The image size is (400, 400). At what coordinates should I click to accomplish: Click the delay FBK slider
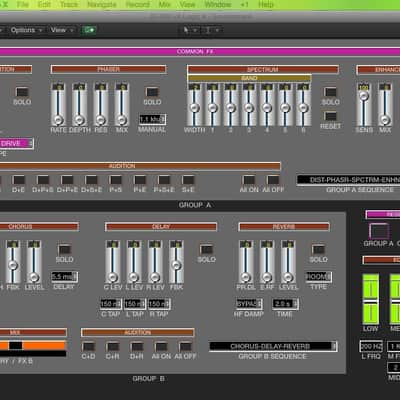pos(176,262)
